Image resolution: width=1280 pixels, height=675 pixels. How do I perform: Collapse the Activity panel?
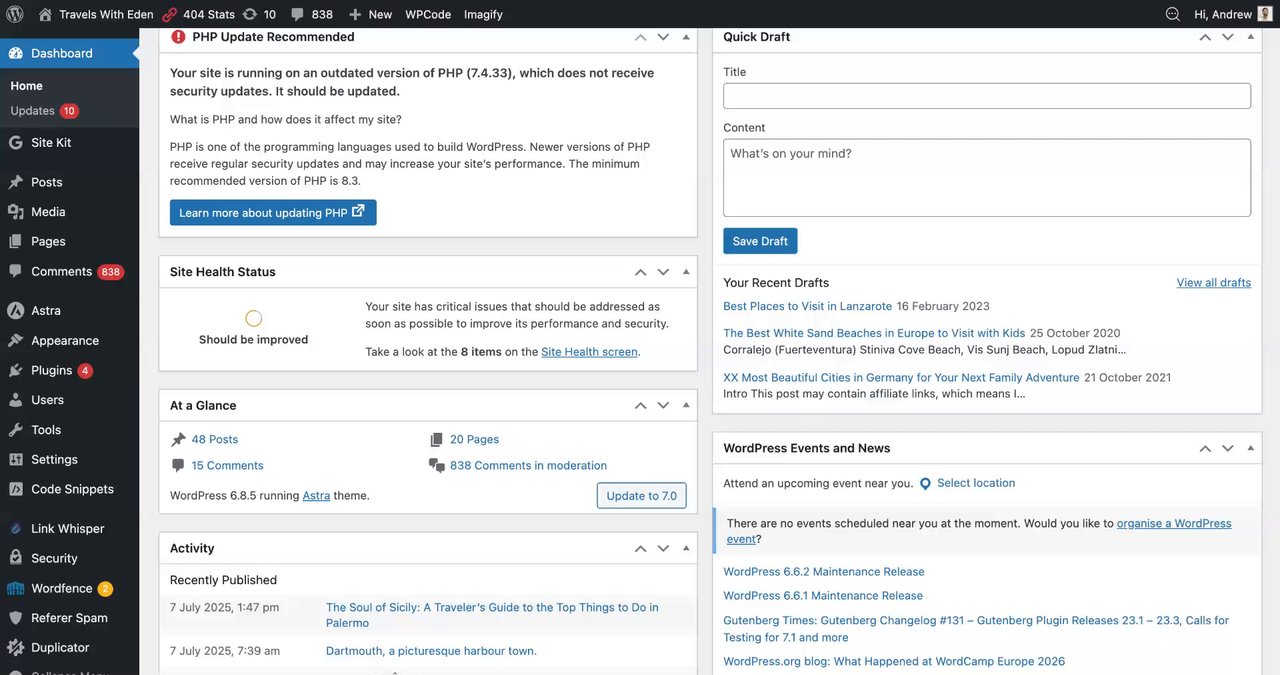tap(686, 548)
